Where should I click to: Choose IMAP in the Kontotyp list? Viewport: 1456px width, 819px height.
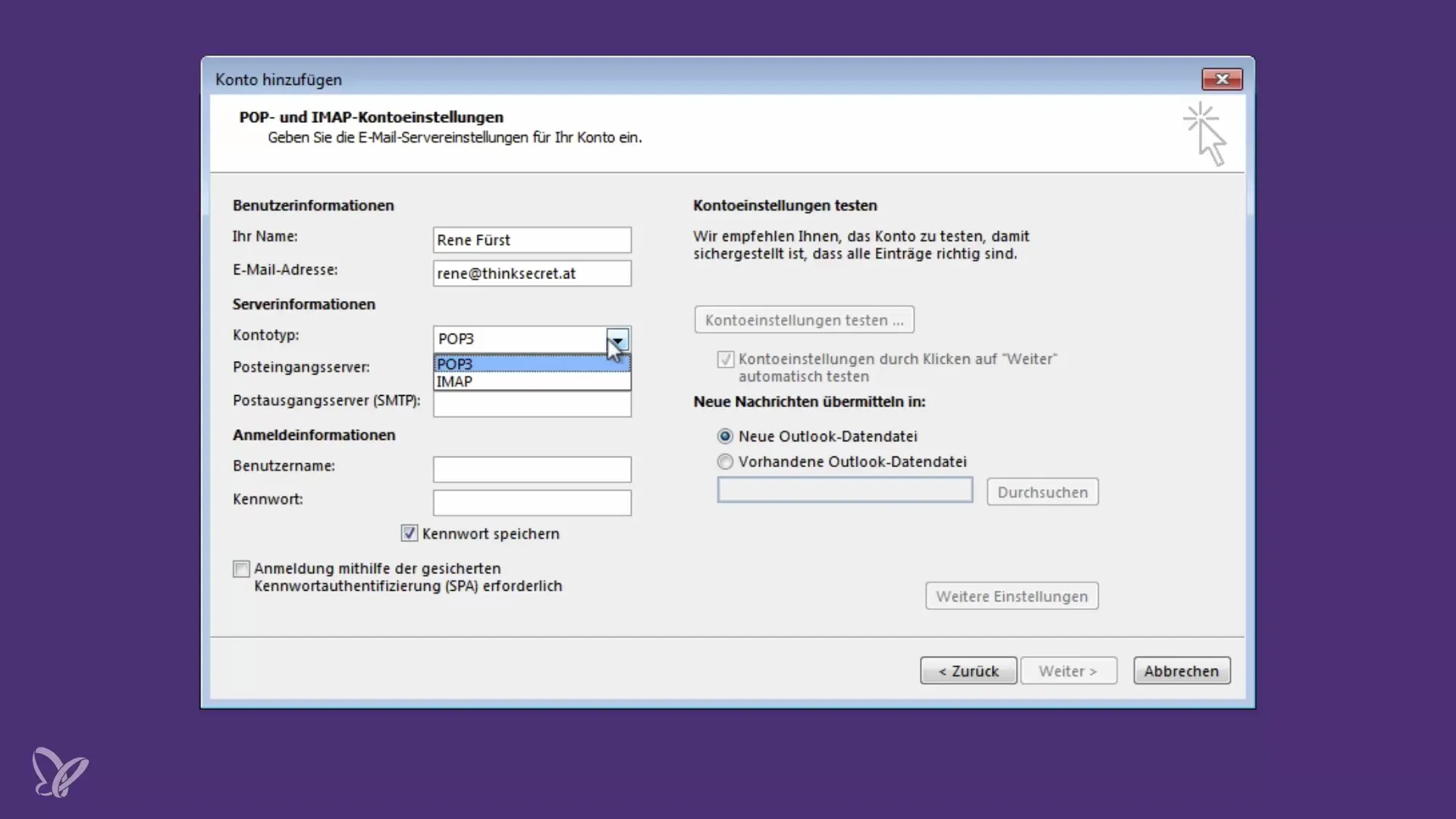pyautogui.click(x=532, y=381)
